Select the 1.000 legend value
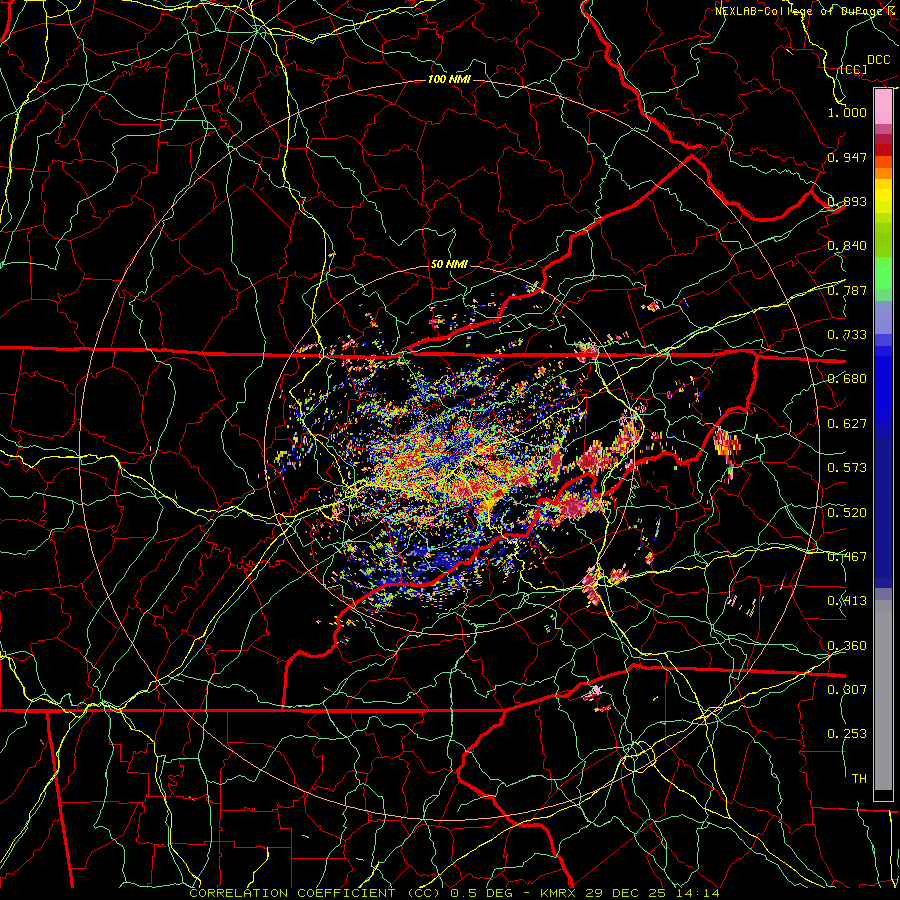900x900 pixels. coord(847,112)
